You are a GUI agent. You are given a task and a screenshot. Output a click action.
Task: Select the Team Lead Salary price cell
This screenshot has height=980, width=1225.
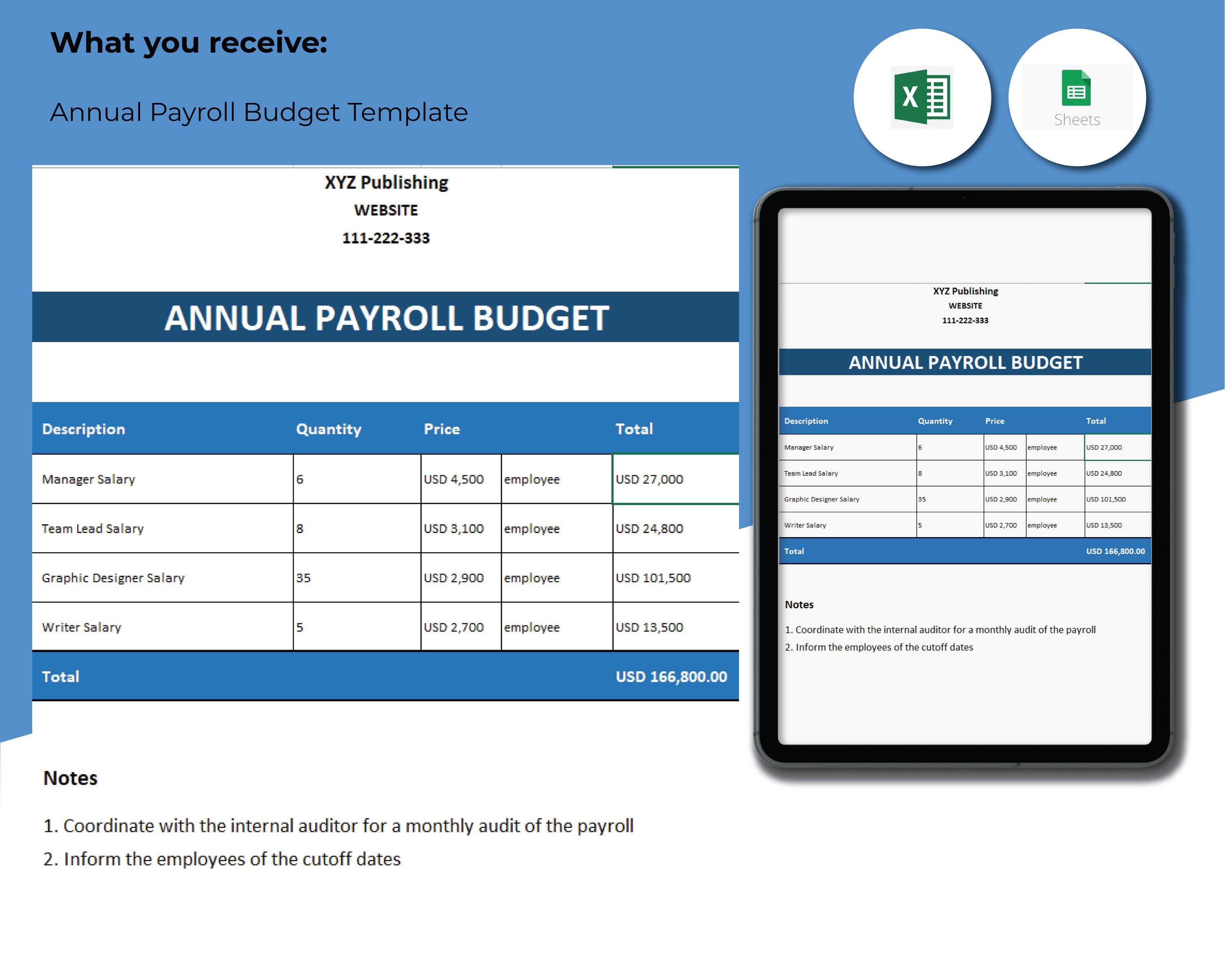(453, 528)
